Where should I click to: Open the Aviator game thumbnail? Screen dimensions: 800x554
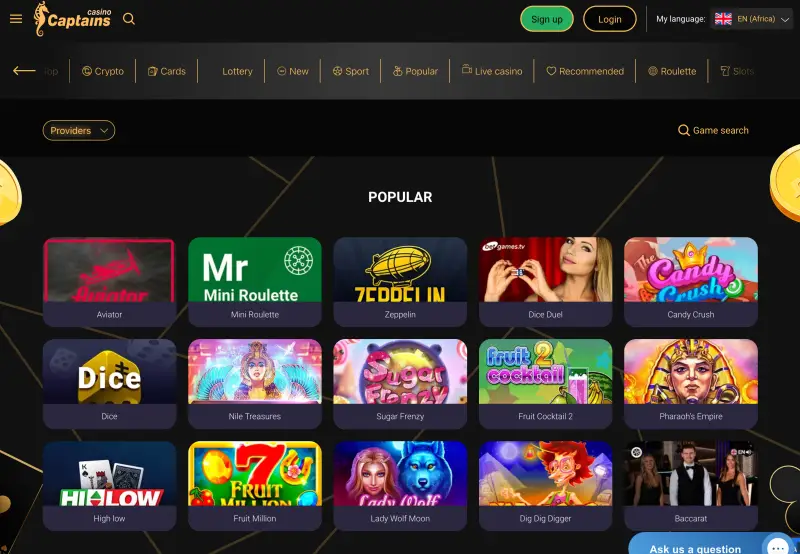click(110, 282)
